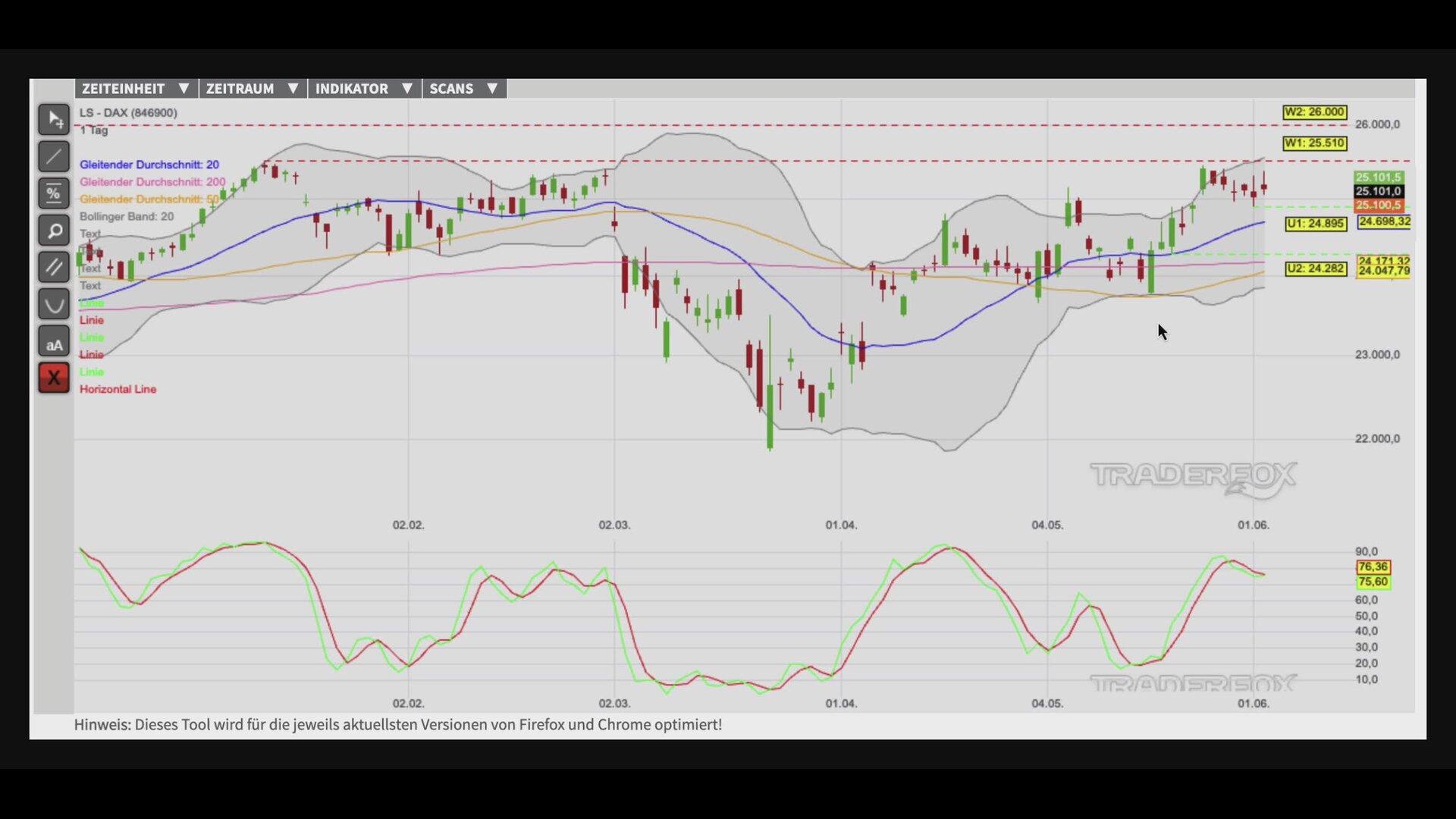Open the SCANS dropdown menu
1456x819 pixels.
(x=464, y=89)
